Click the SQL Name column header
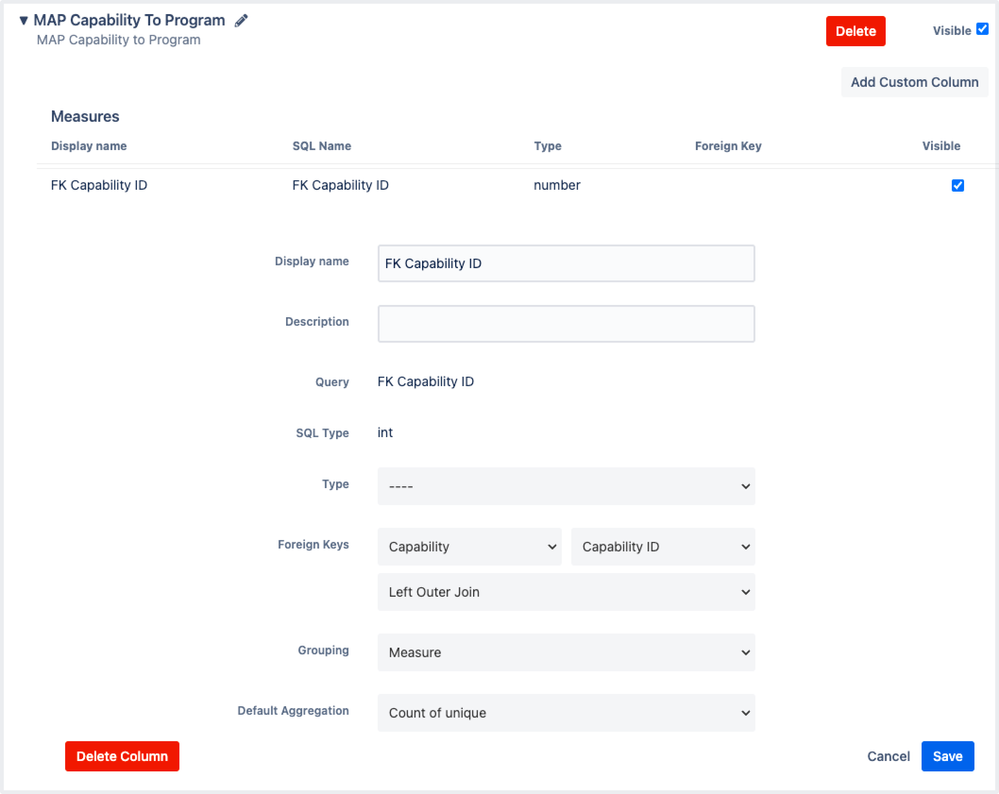This screenshot has height=794, width=999. pos(322,146)
